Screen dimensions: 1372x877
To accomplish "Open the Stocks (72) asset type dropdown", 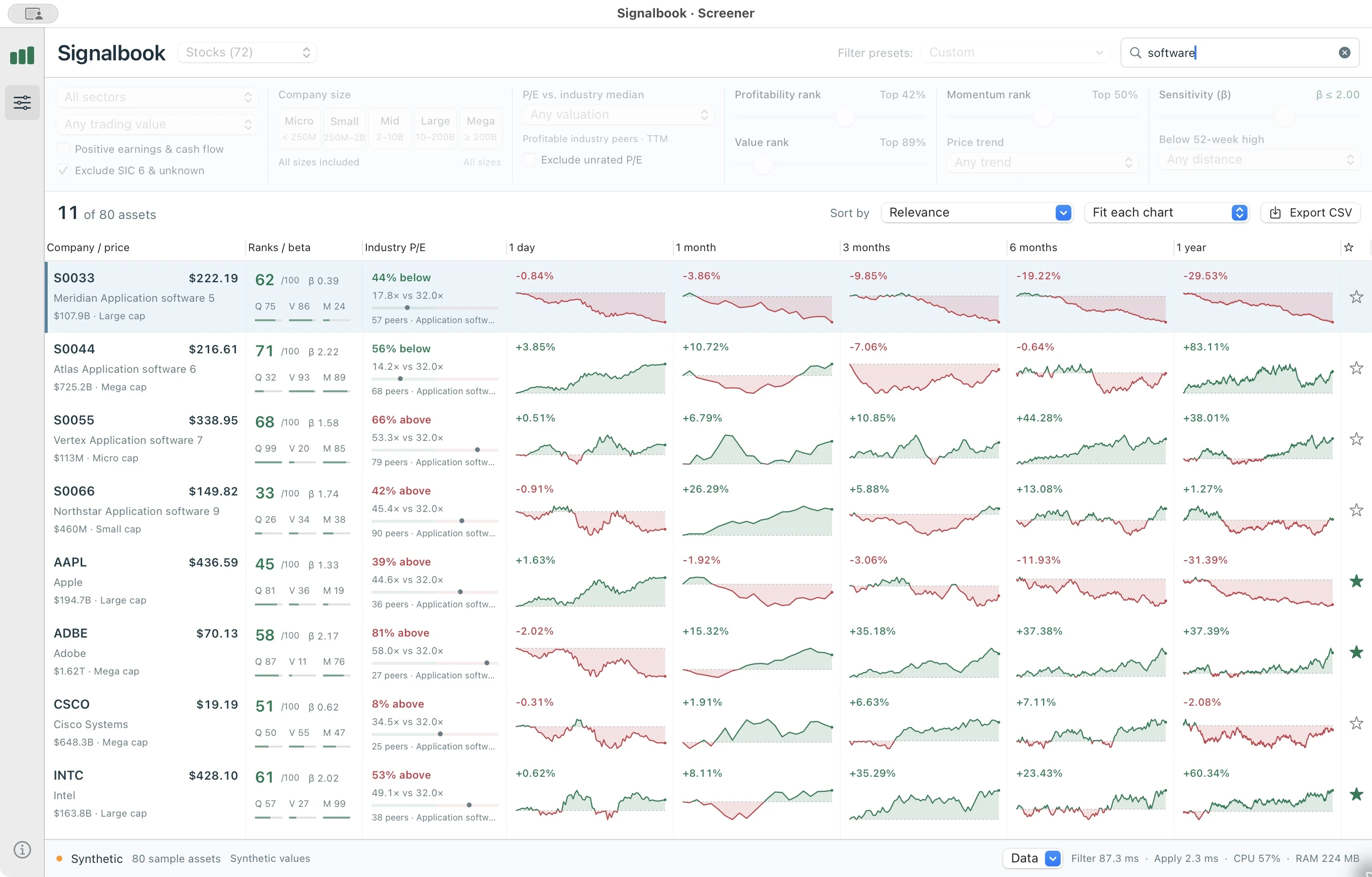I will coord(247,53).
